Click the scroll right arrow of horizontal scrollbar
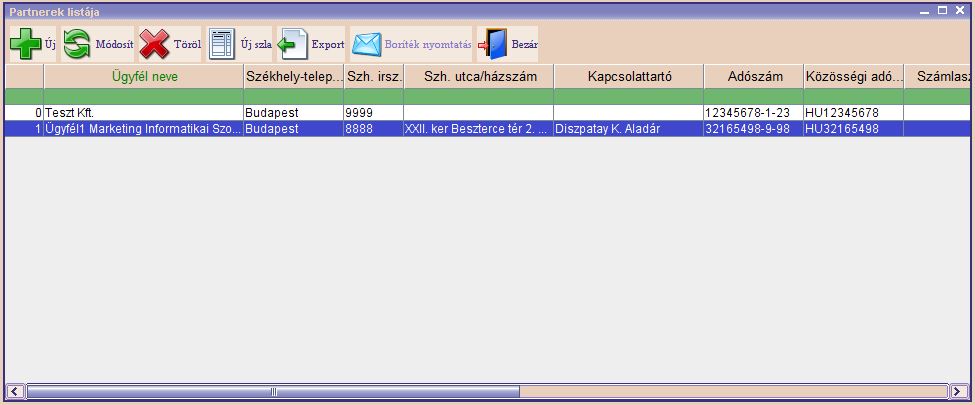Image resolution: width=975 pixels, height=405 pixels. pos(954,391)
